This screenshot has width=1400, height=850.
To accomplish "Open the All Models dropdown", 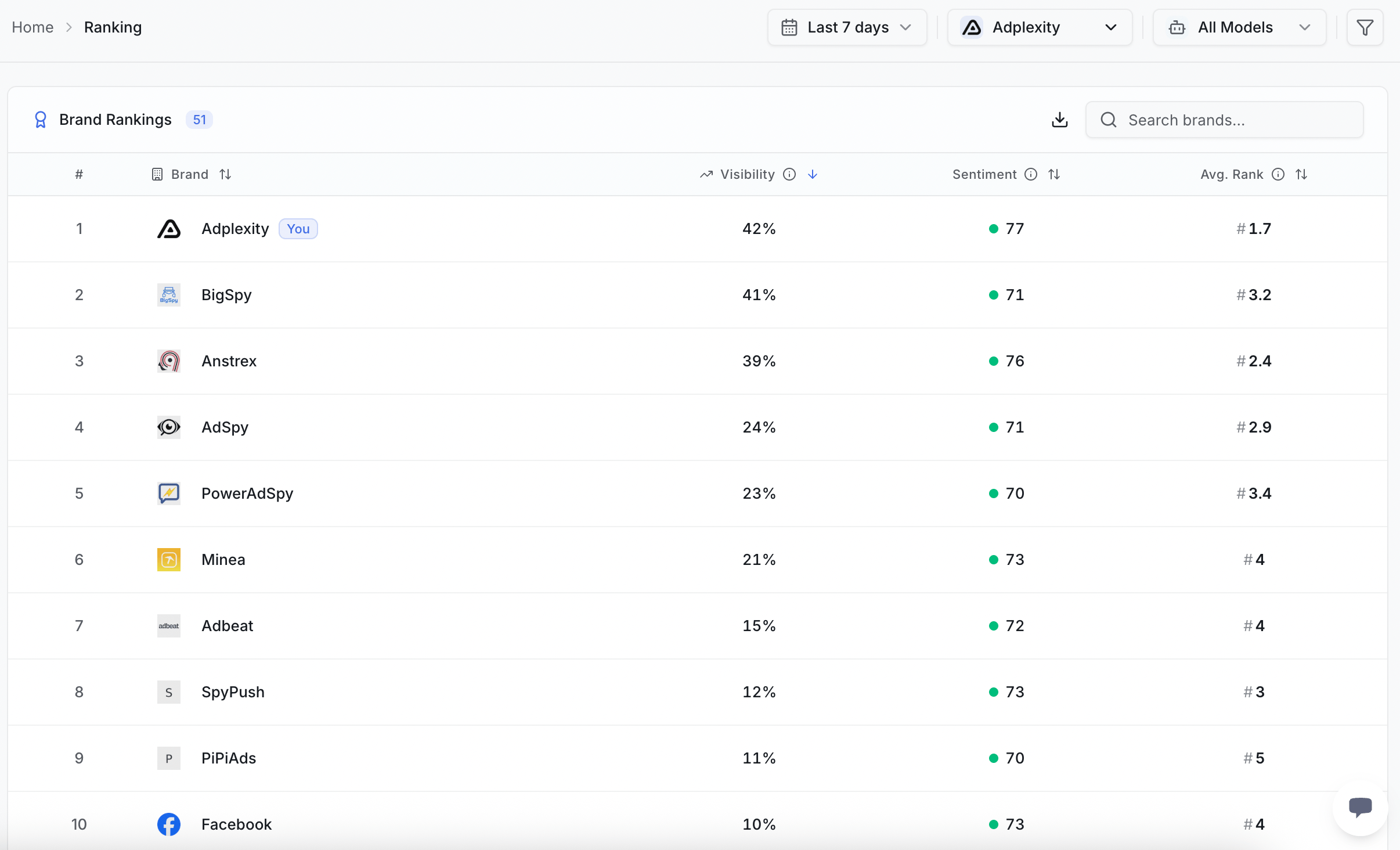I will point(1239,27).
